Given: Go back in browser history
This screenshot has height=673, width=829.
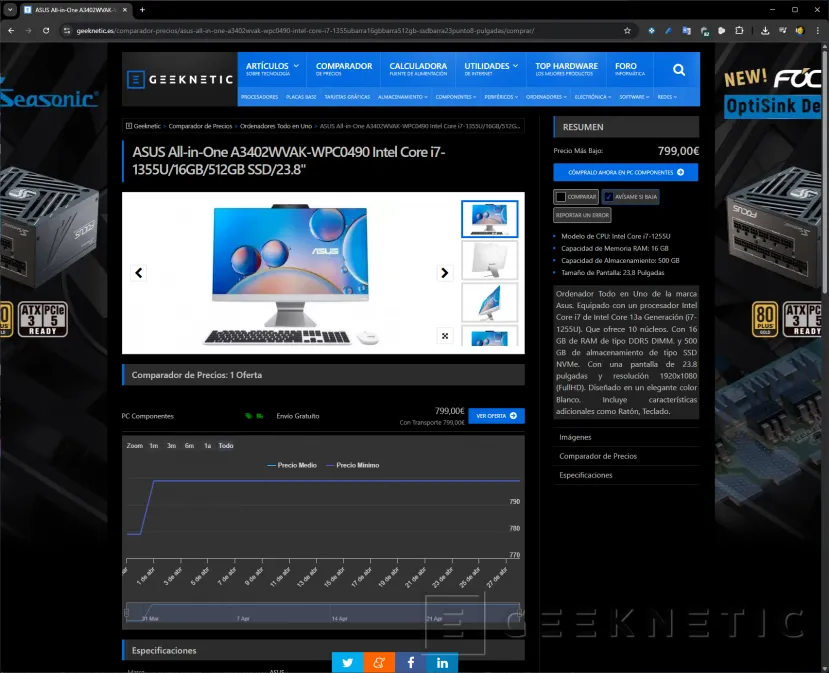Looking at the screenshot, I should (x=11, y=31).
